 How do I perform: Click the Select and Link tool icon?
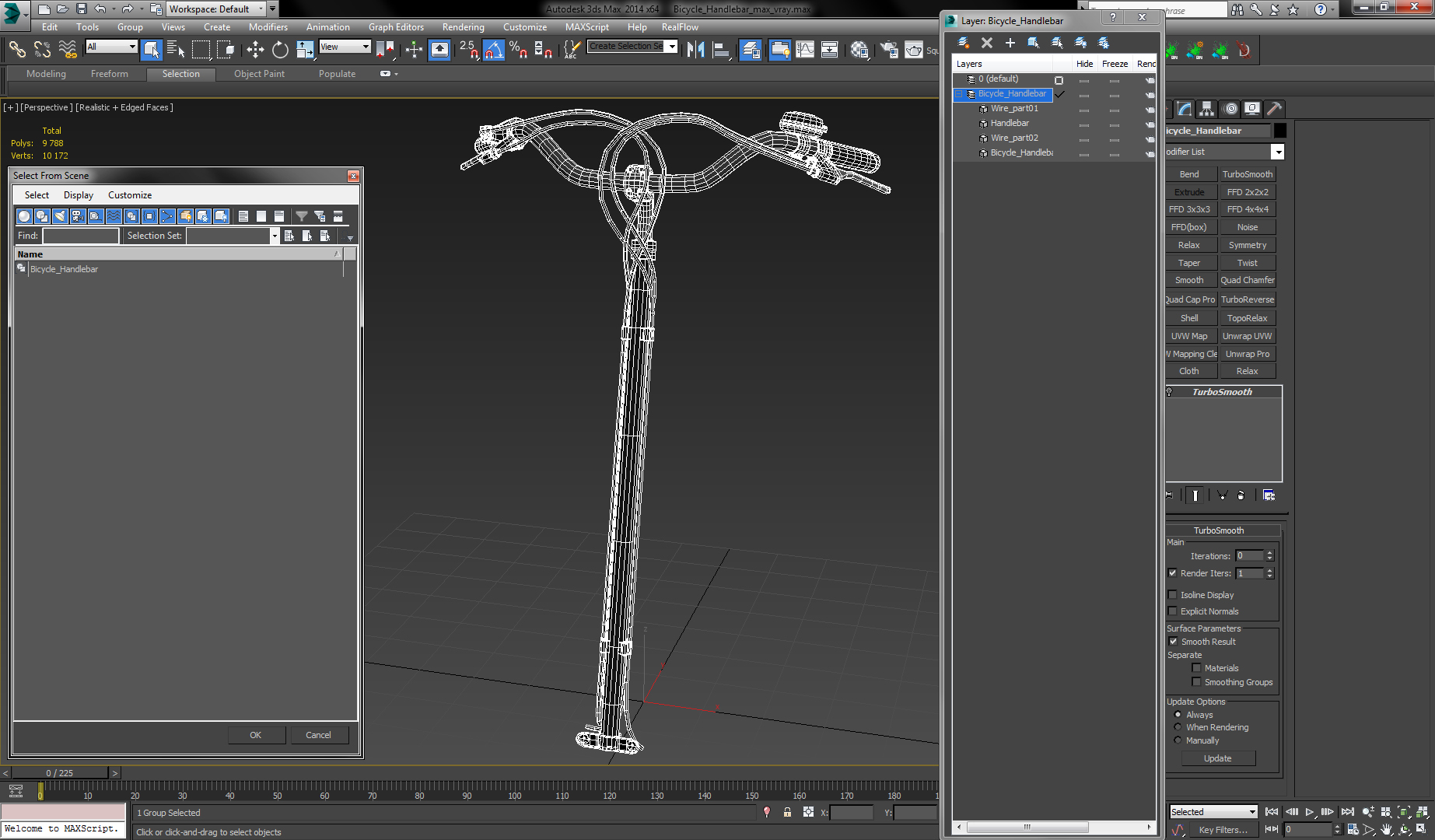coord(17,50)
